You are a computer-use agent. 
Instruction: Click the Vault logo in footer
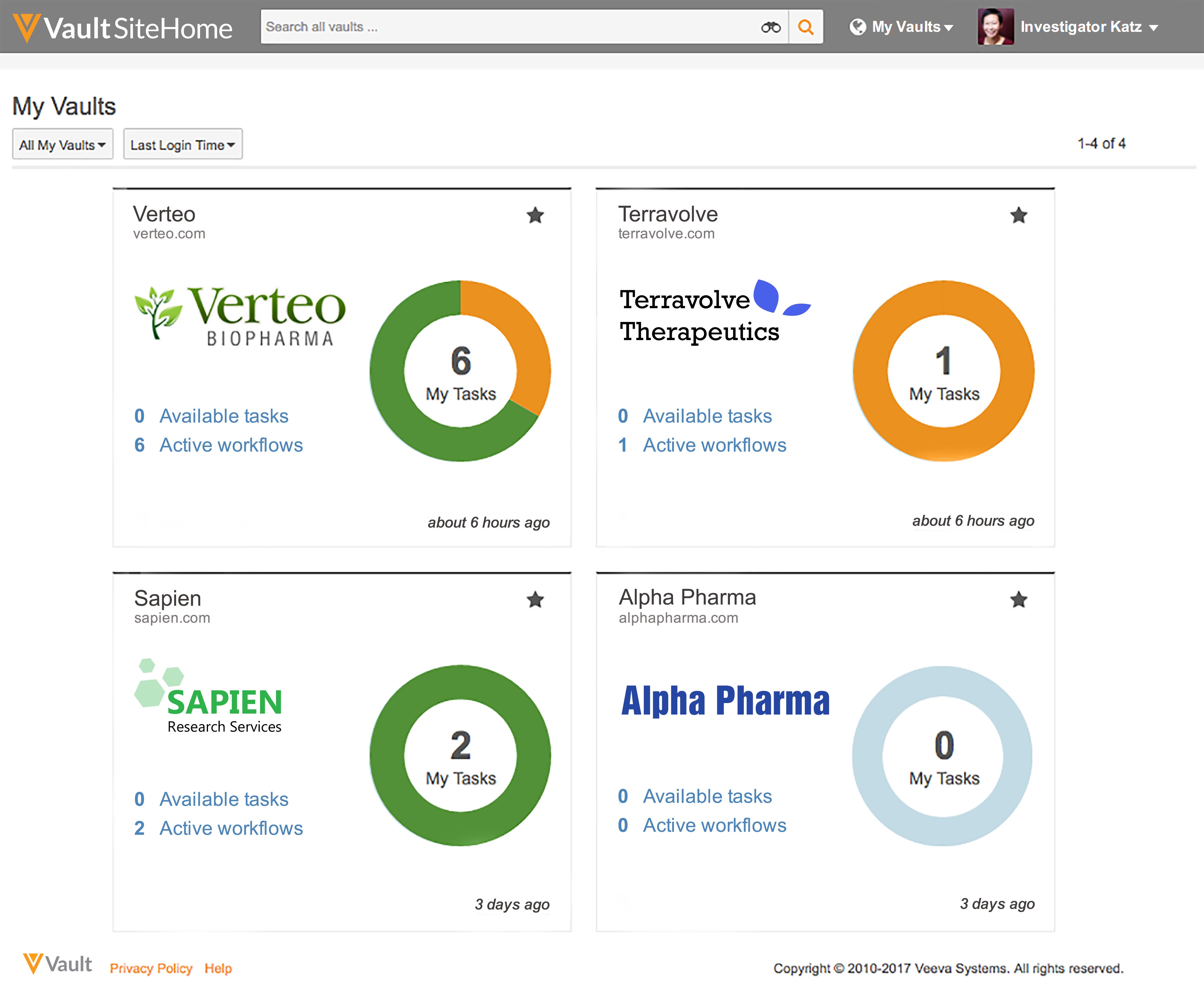click(x=57, y=964)
